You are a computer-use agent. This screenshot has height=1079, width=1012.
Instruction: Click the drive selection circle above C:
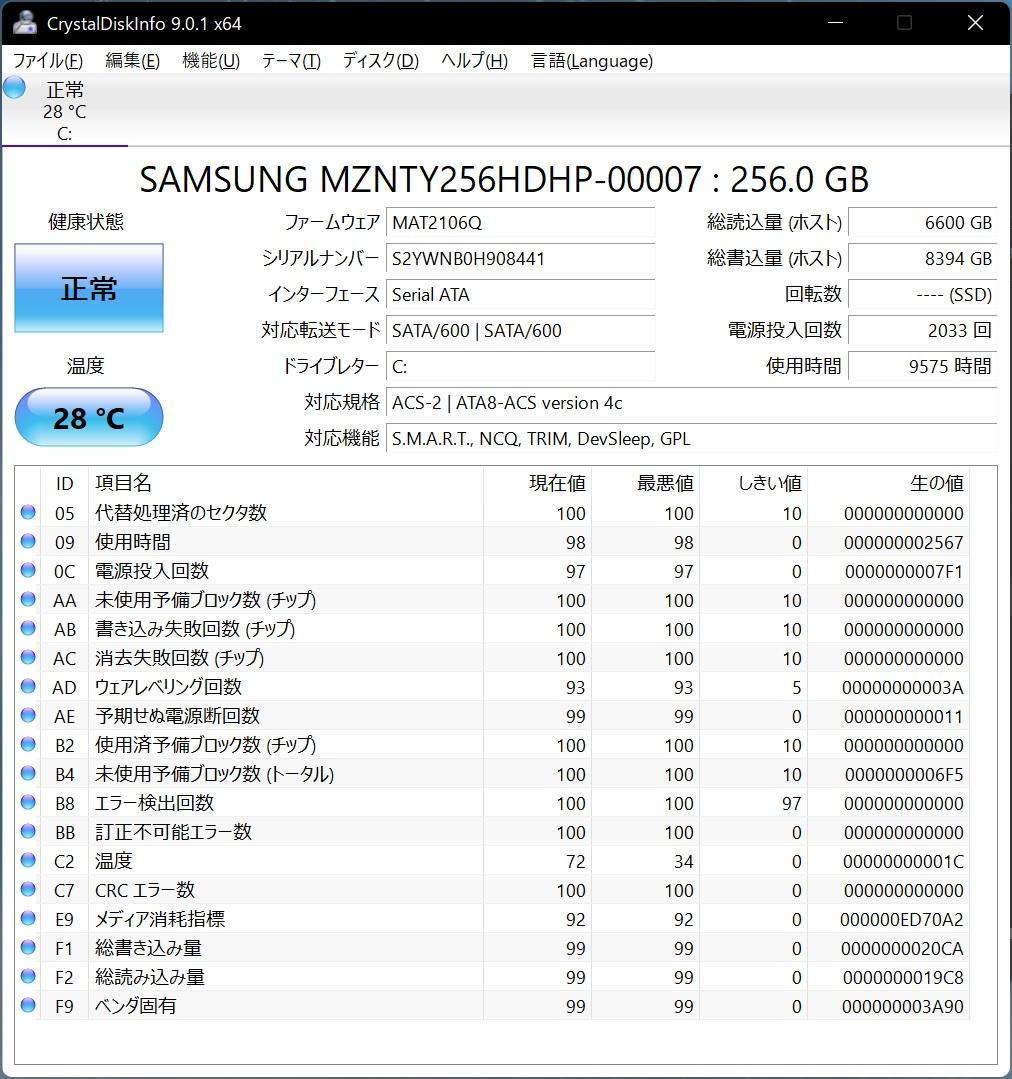click(14, 87)
